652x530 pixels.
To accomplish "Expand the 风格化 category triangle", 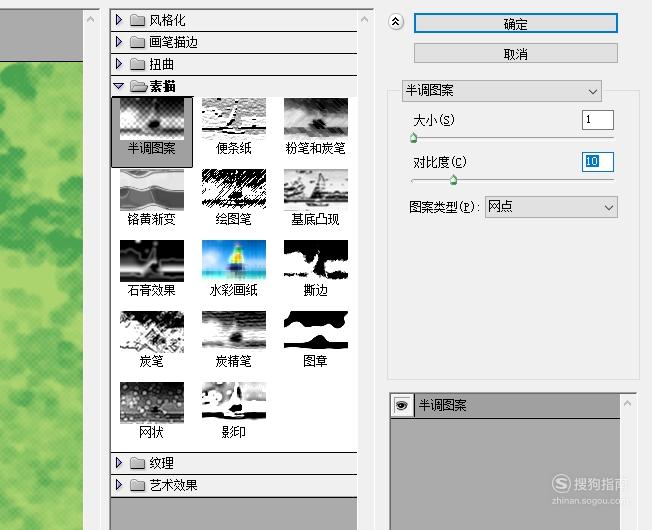I will click(119, 20).
